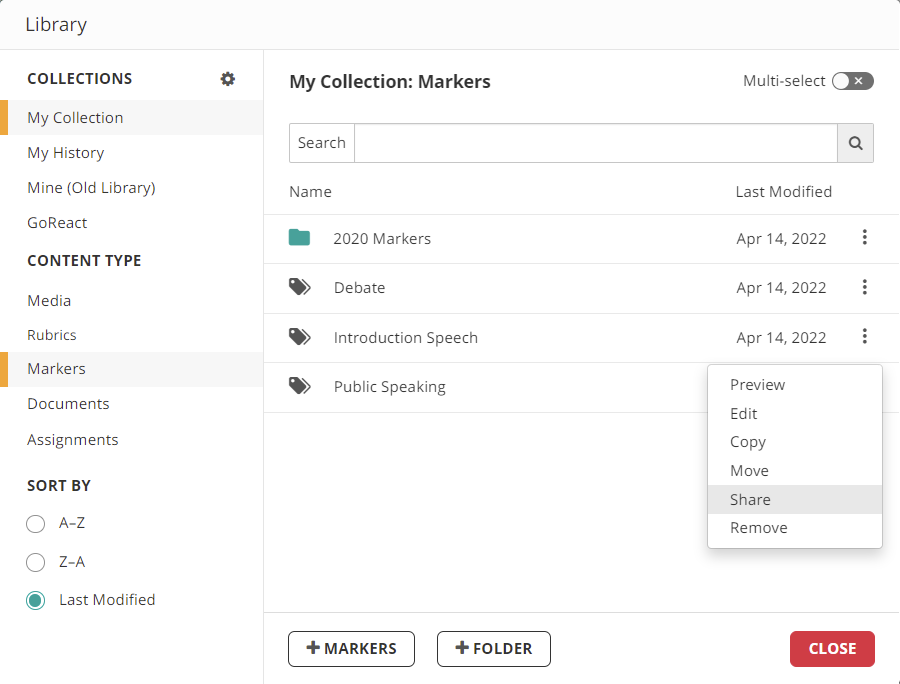900x684 pixels.
Task: Click the + FOLDER button
Action: pos(494,649)
